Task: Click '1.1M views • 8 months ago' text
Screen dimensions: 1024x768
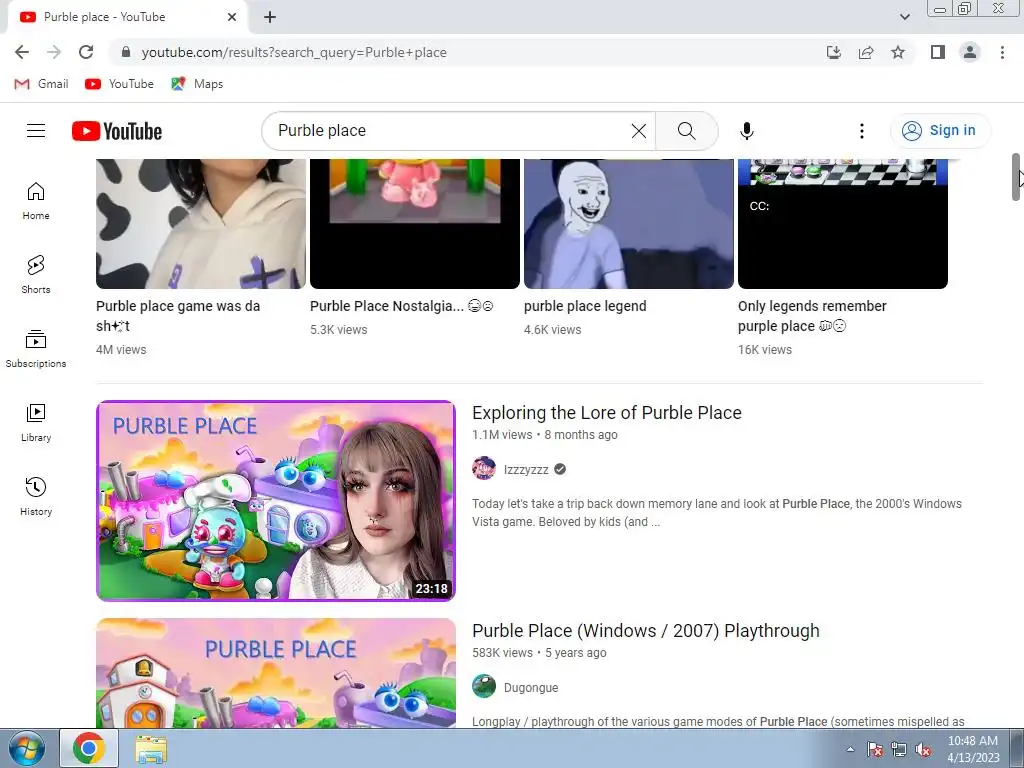Action: coord(545,435)
